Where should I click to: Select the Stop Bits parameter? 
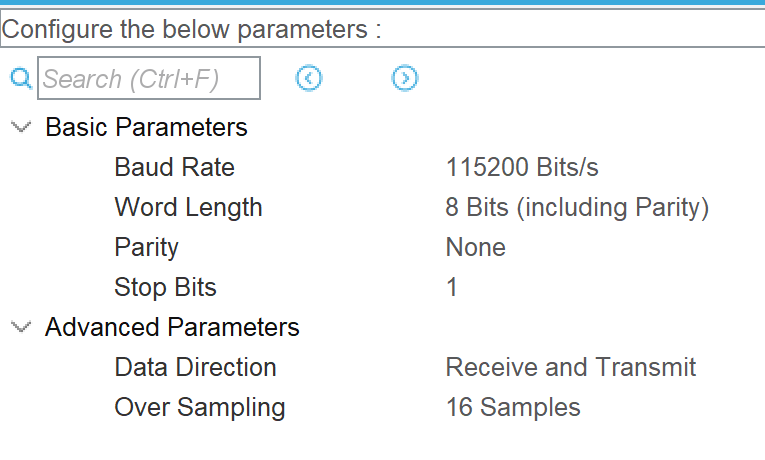(165, 287)
